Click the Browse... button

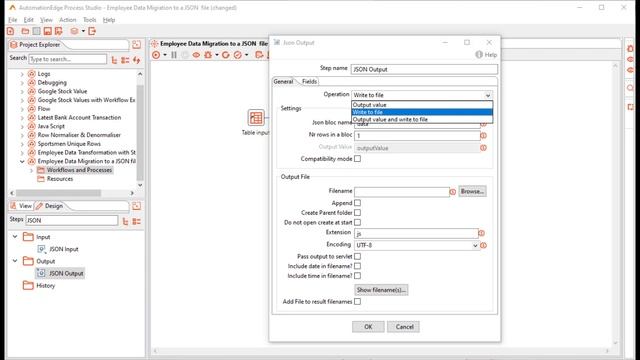(472, 191)
